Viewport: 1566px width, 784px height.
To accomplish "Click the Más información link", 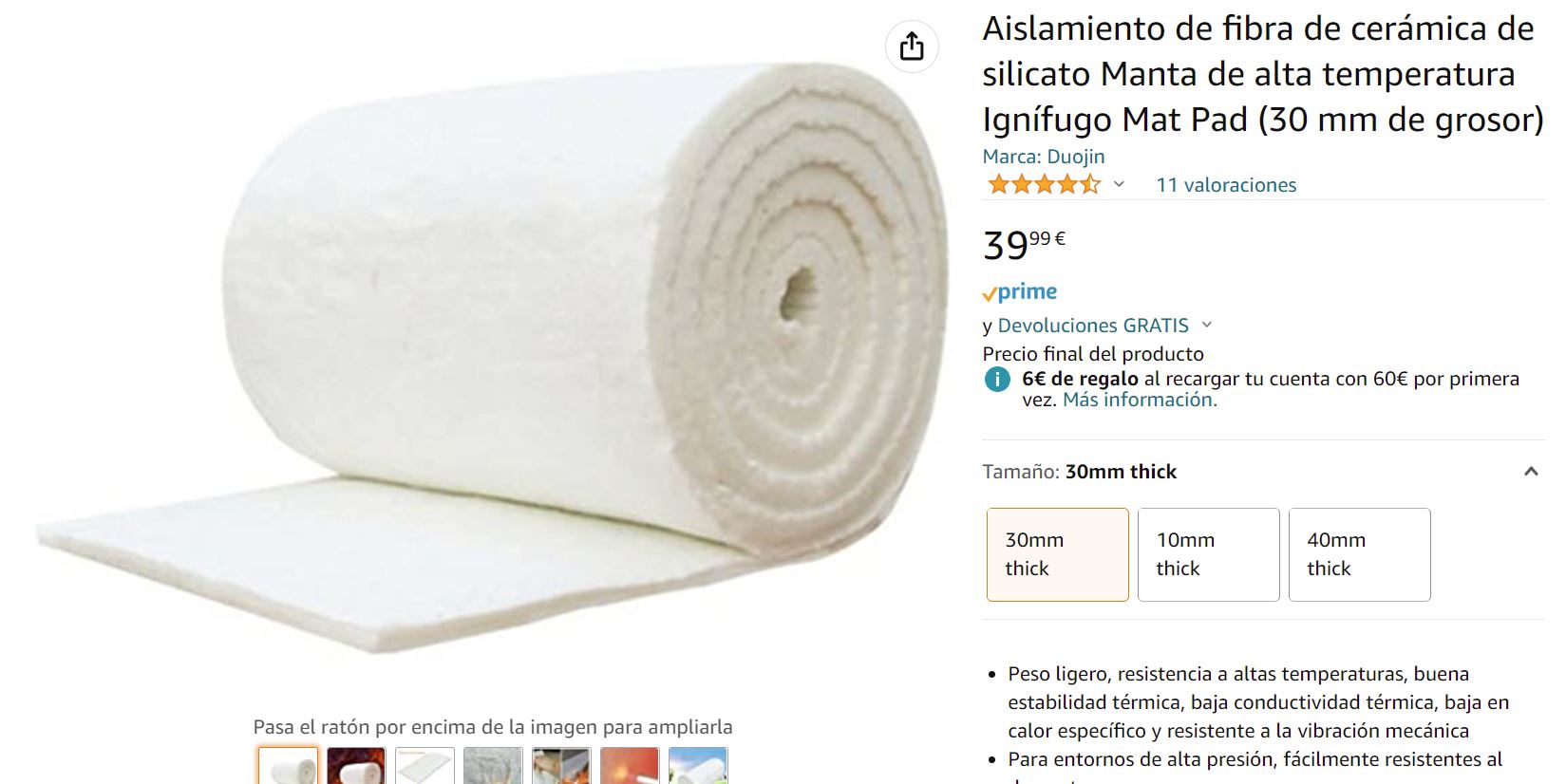I will point(1140,400).
